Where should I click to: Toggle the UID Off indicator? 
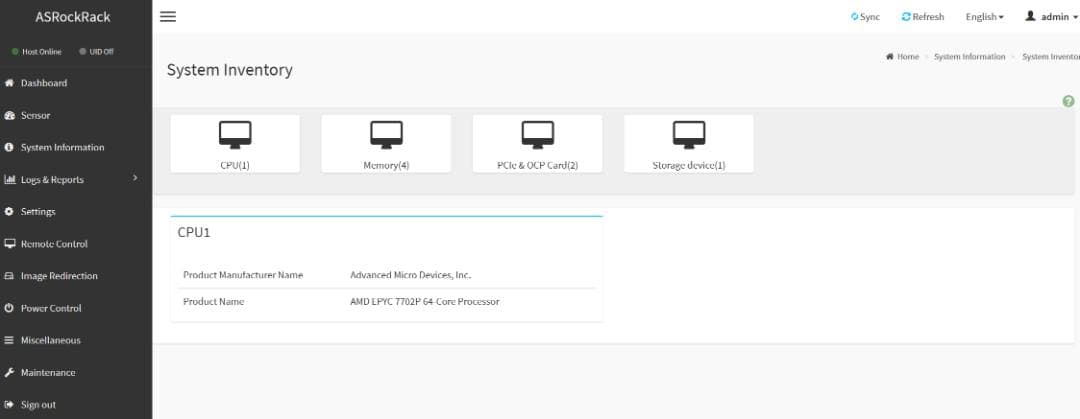coord(96,52)
